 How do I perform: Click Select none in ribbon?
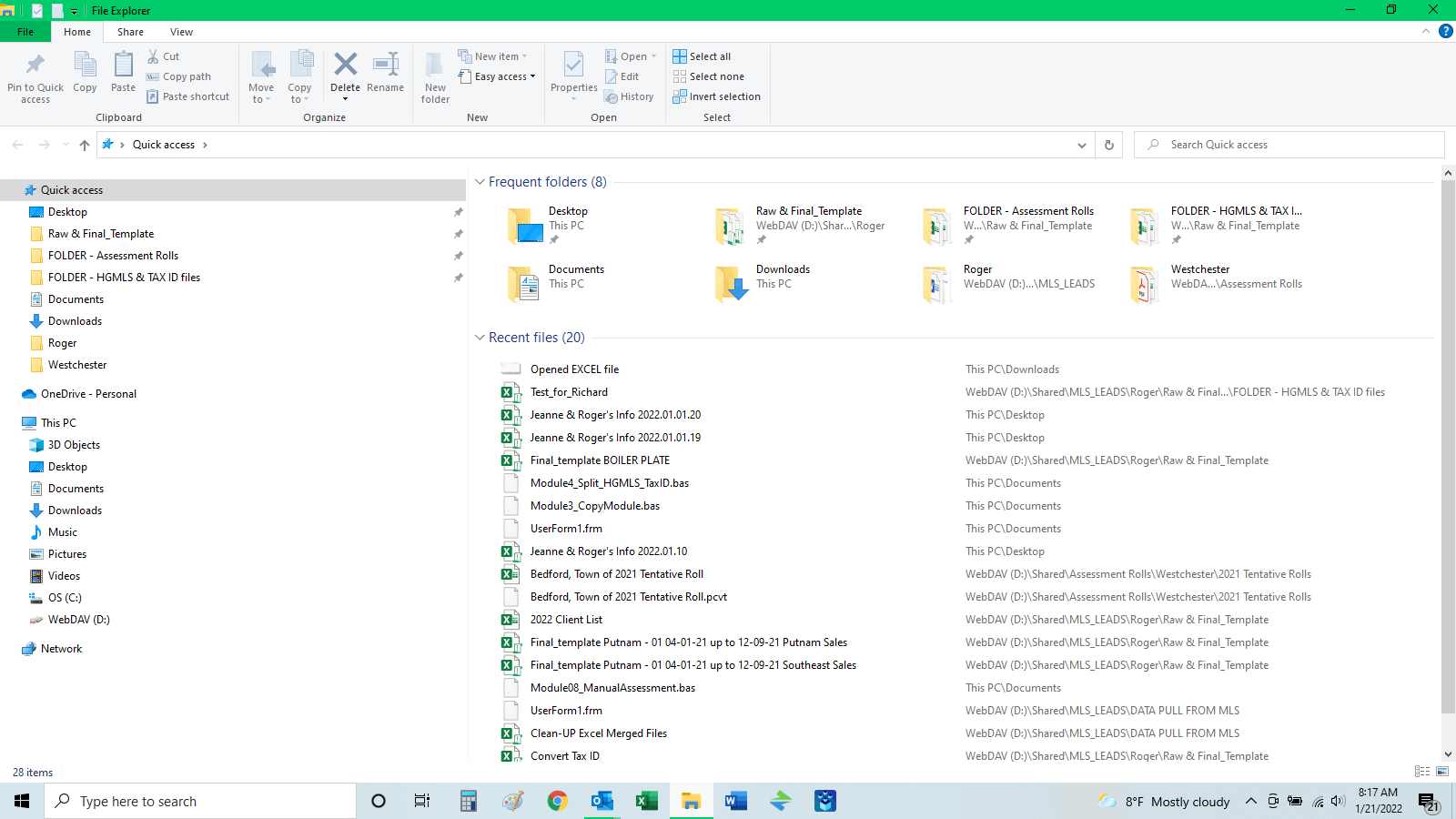pyautogui.click(x=708, y=76)
